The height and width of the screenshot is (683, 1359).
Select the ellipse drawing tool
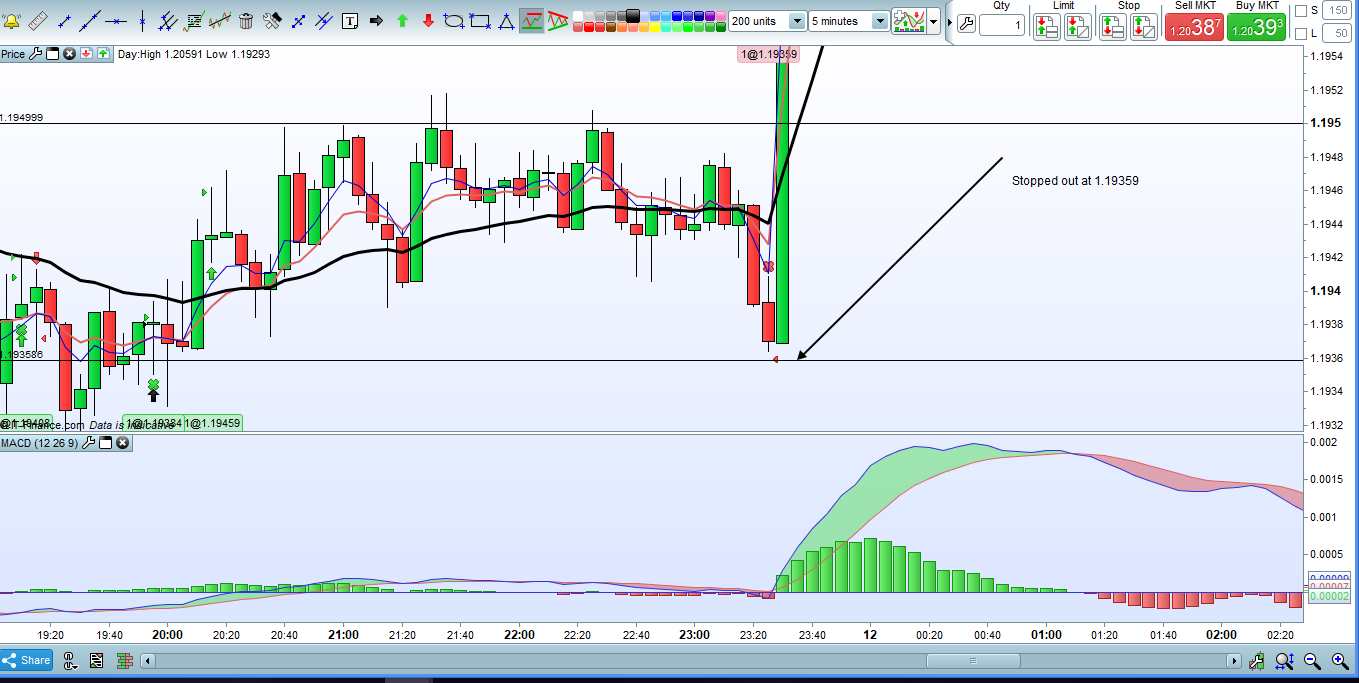point(454,20)
